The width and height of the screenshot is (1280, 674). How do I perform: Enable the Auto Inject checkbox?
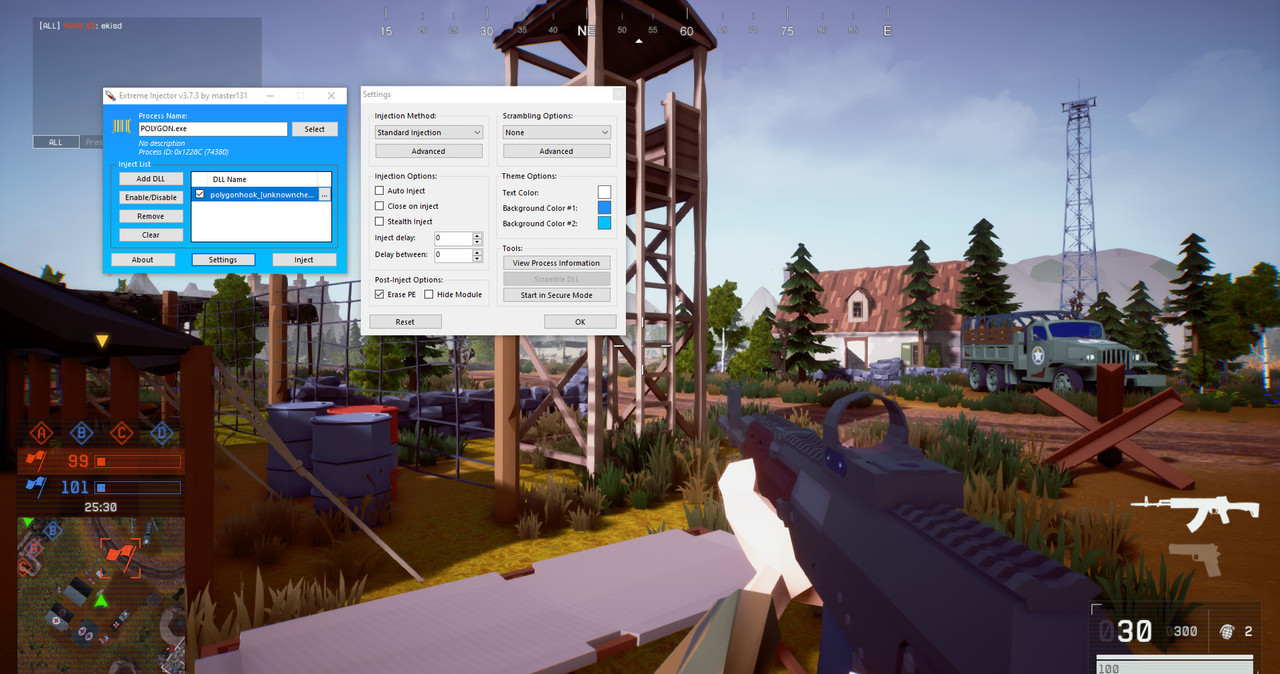point(379,190)
